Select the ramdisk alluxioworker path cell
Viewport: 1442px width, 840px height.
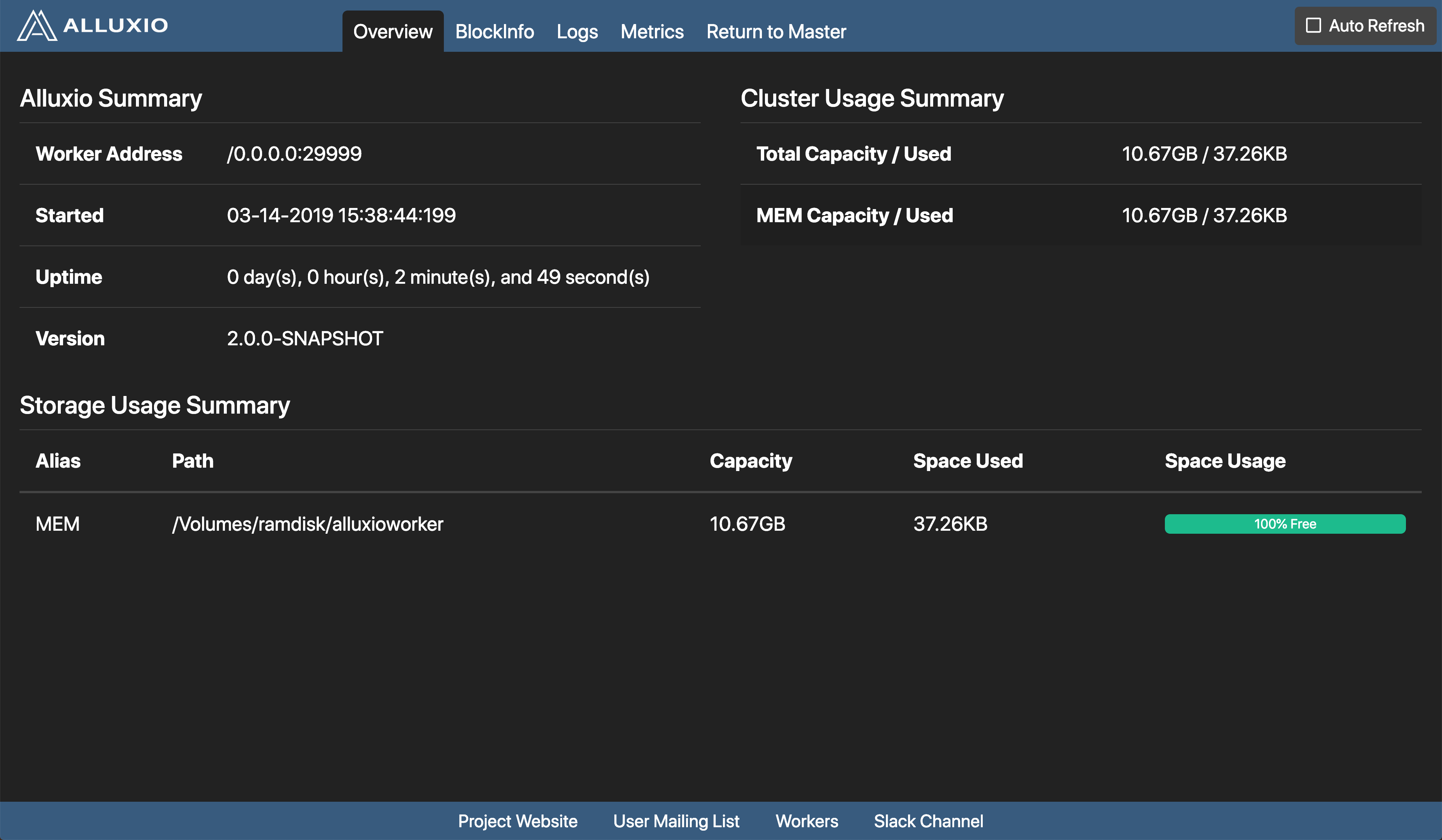(x=307, y=524)
